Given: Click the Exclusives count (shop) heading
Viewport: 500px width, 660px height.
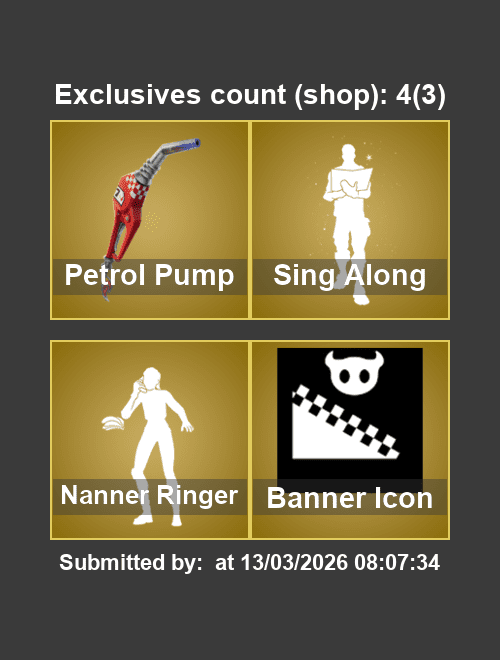Looking at the screenshot, I should 222,95.
